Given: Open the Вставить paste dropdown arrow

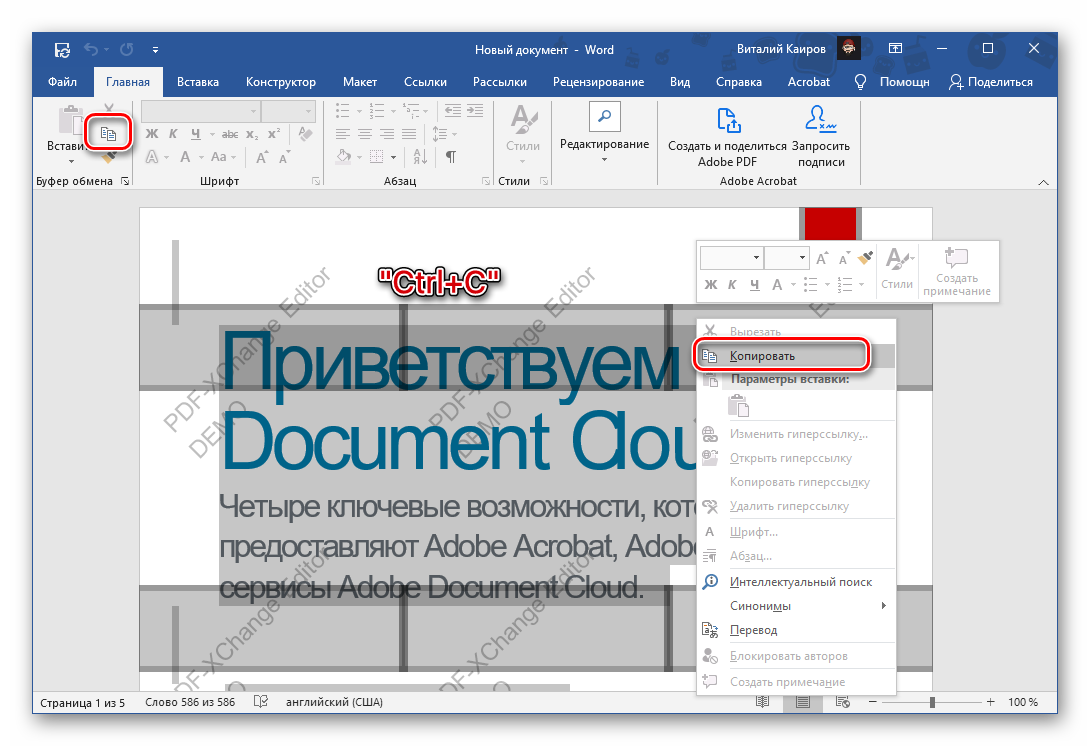Looking at the screenshot, I should [x=70, y=161].
